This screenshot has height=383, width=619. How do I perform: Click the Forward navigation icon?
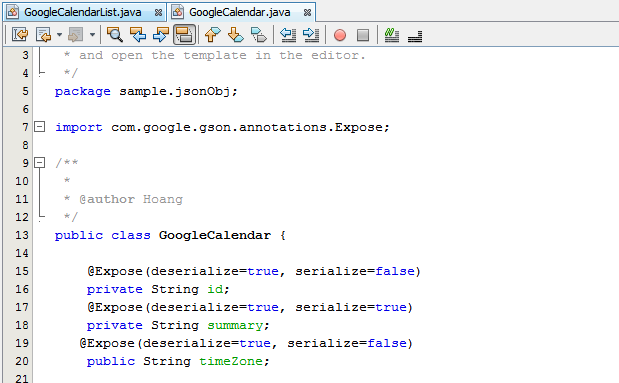75,35
